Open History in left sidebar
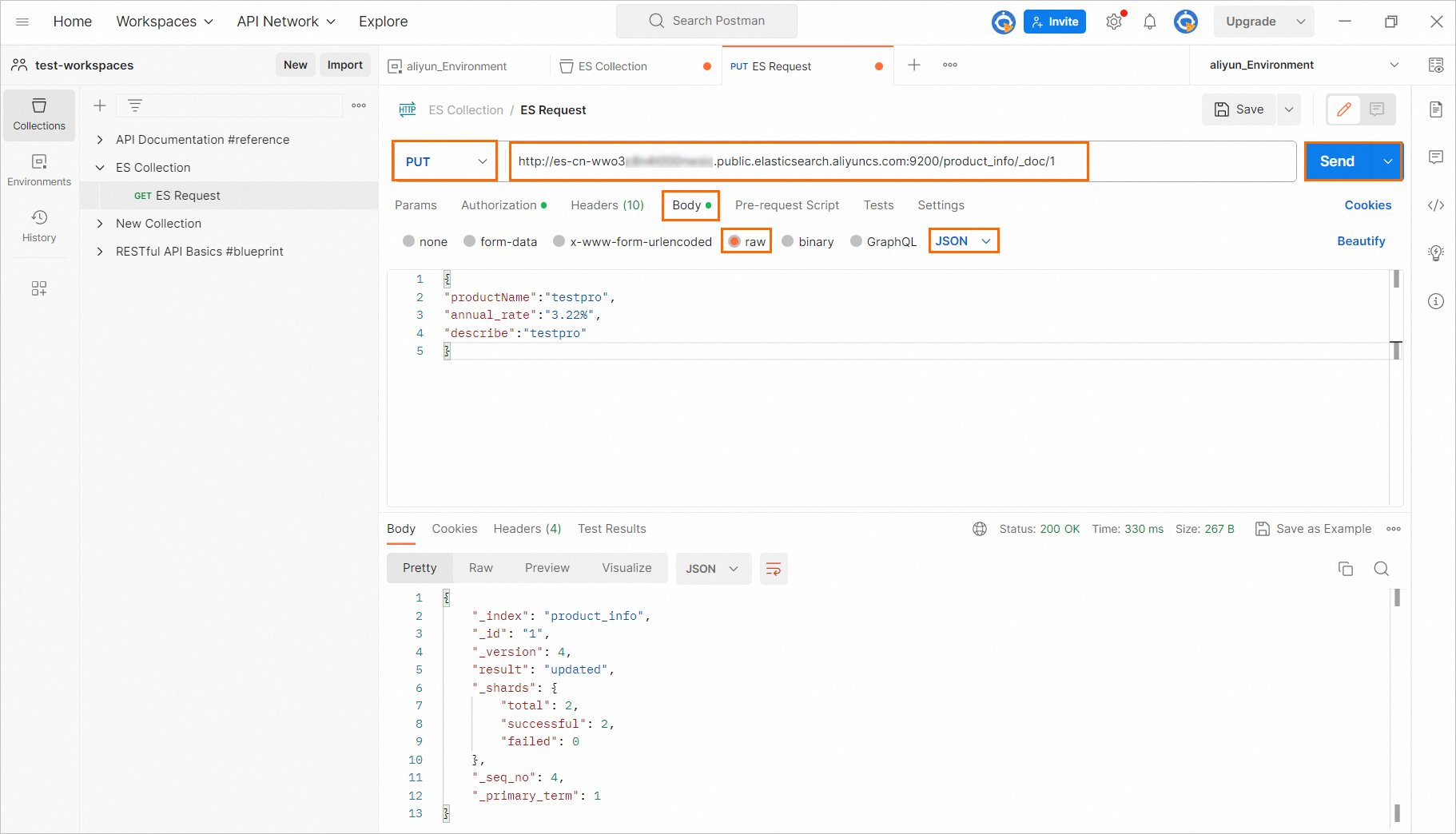Image resolution: width=1456 pixels, height=834 pixels. point(39,226)
